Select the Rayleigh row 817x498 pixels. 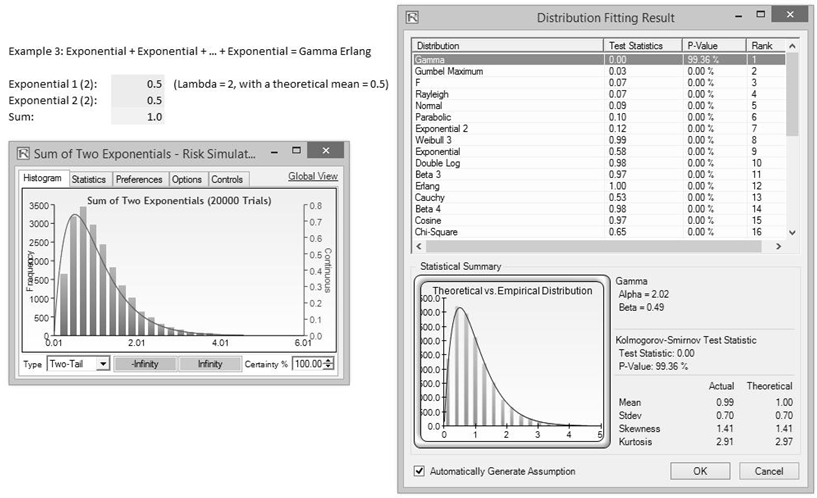pyautogui.click(x=599, y=94)
